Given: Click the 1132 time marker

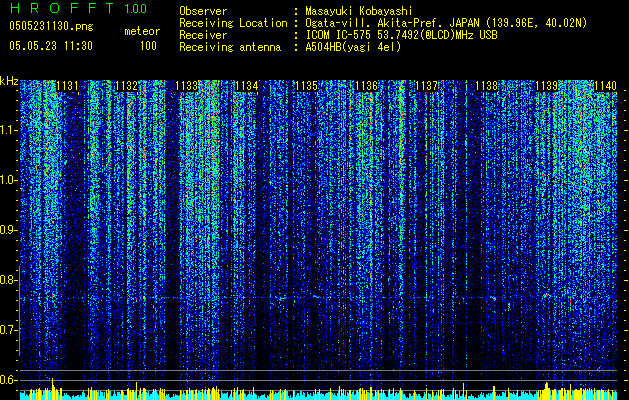Looking at the screenshot, I should tap(127, 86).
